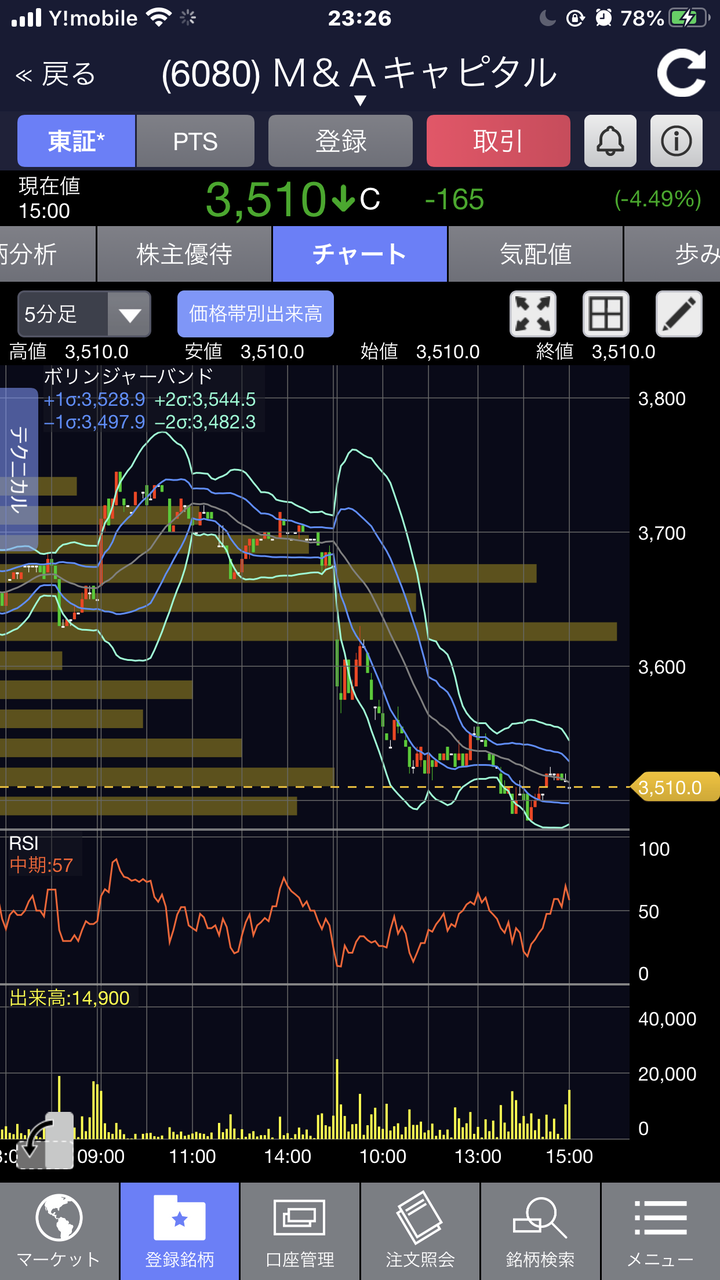Tap the -2σ:3,482.3 band value

(205, 422)
